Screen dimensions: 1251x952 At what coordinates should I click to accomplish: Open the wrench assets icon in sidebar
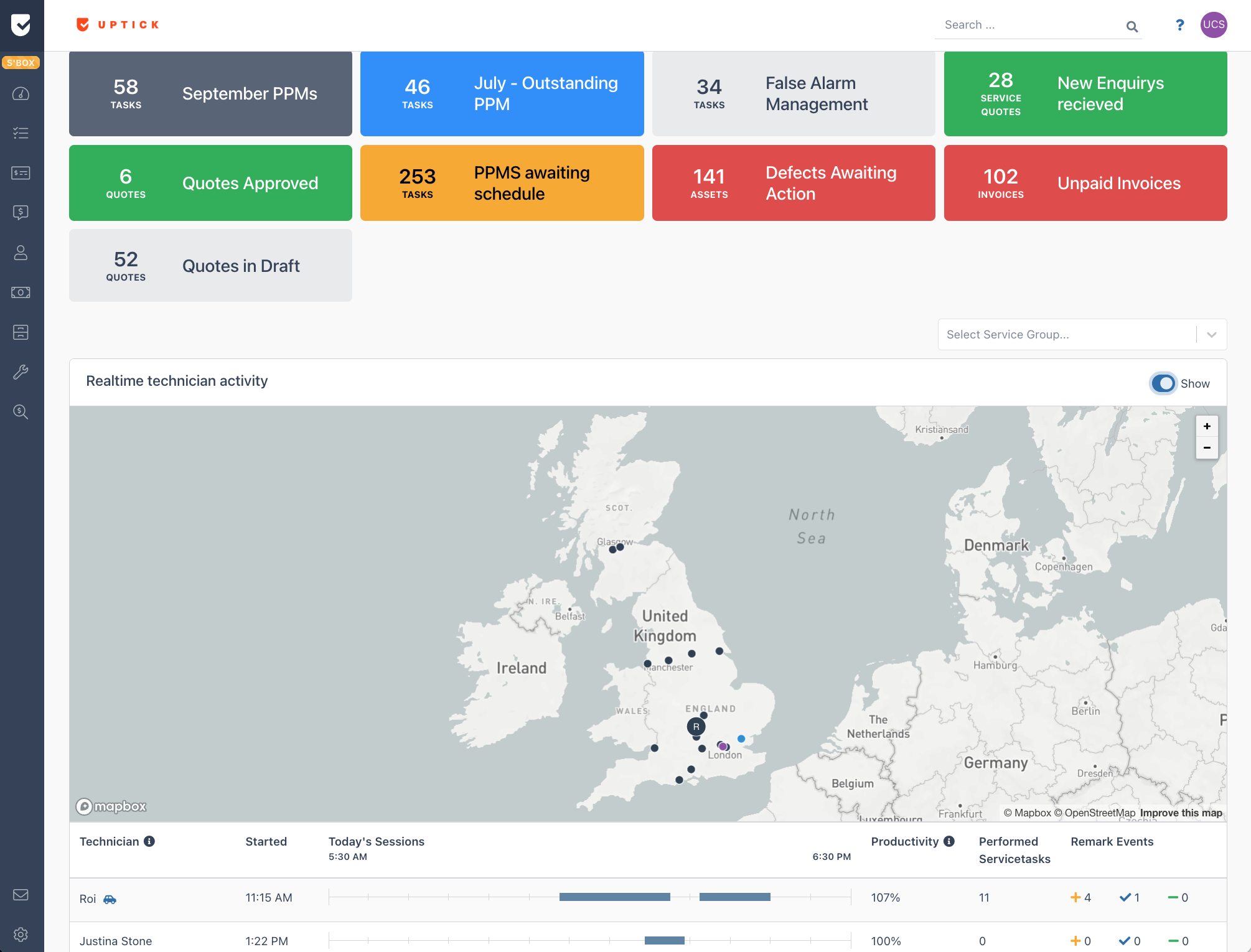point(21,372)
